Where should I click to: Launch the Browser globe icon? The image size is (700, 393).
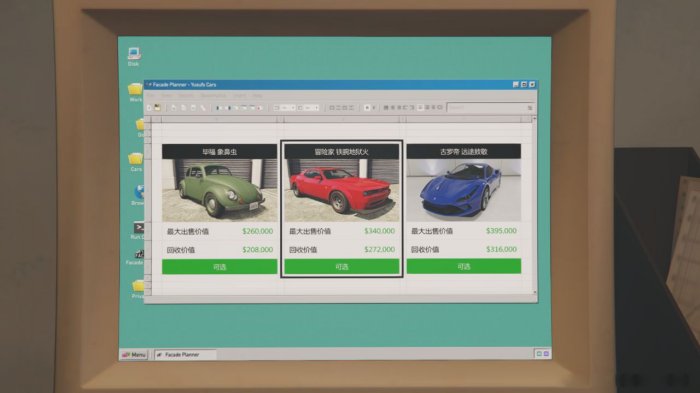tap(139, 195)
